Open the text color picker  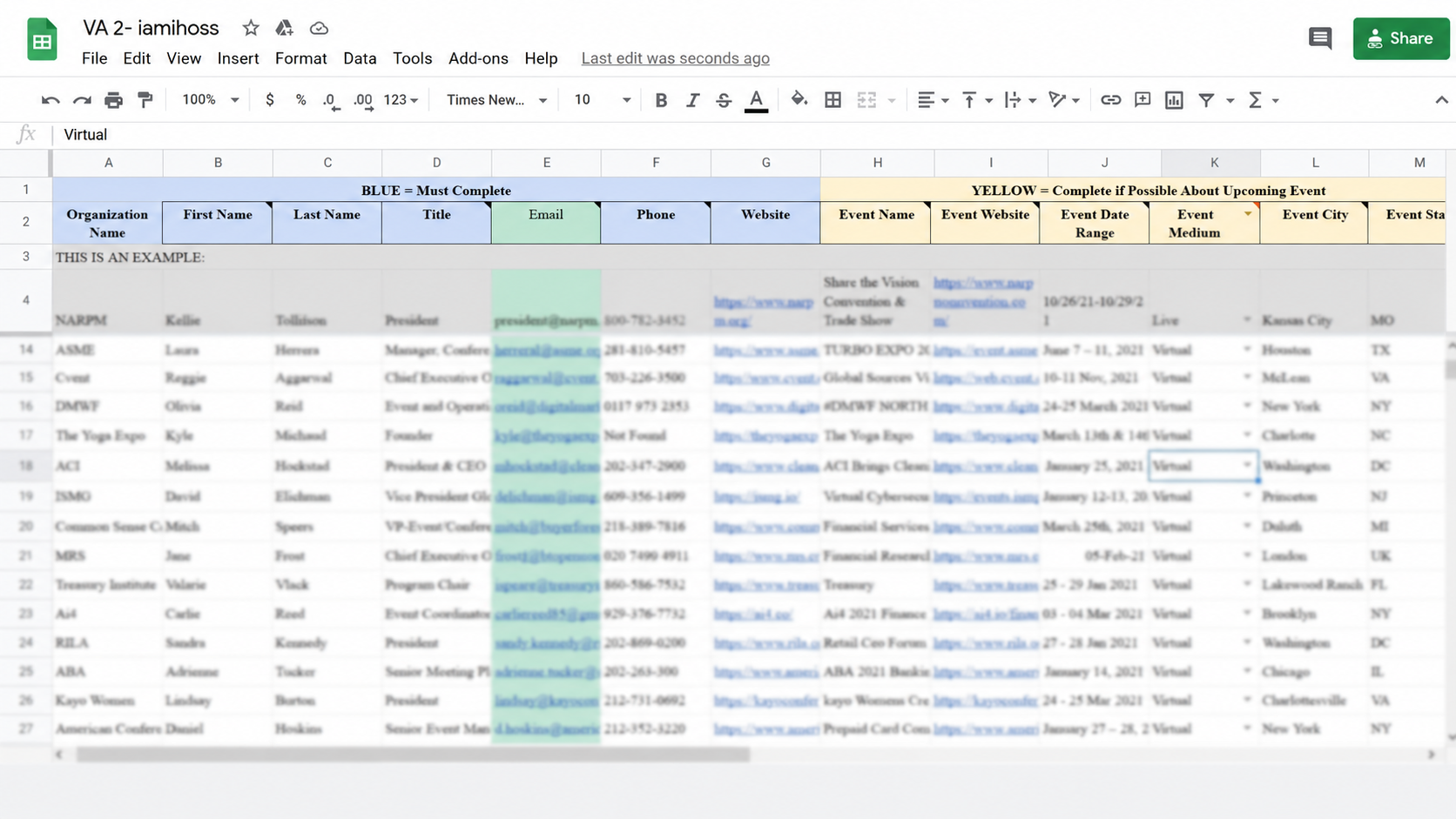pos(757,101)
